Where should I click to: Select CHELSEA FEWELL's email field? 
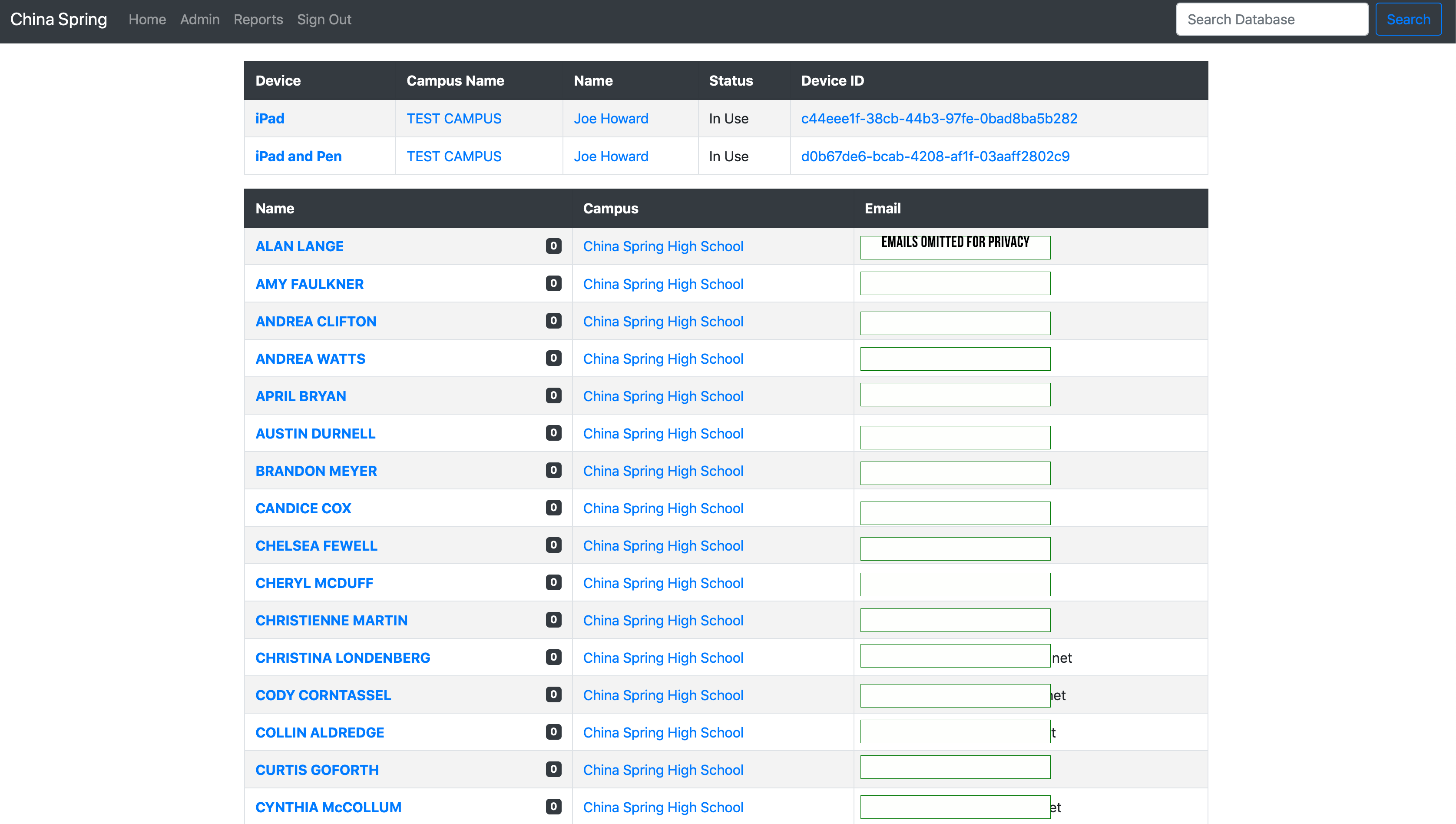[954, 548]
